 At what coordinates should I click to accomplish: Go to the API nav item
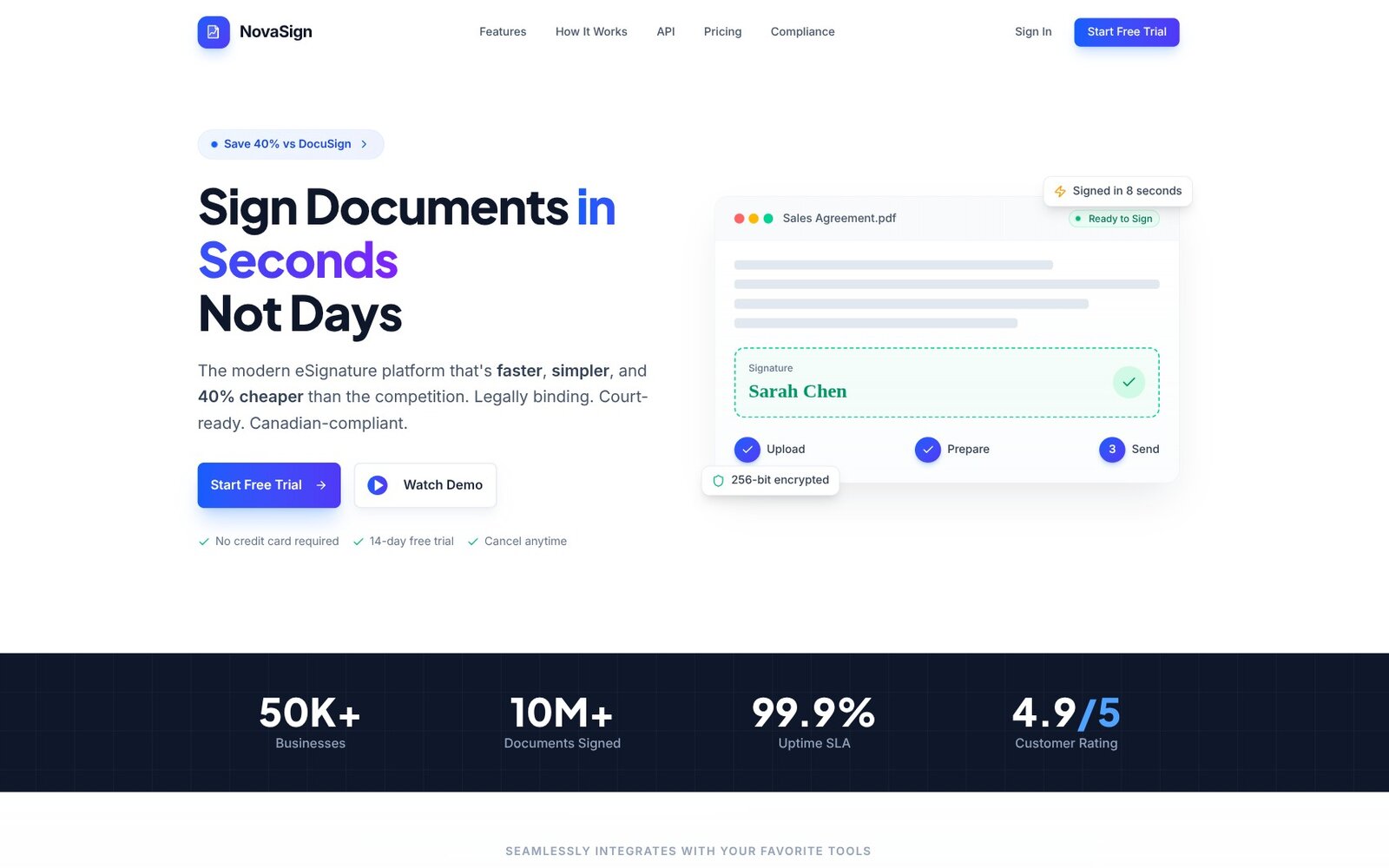pyautogui.click(x=666, y=32)
